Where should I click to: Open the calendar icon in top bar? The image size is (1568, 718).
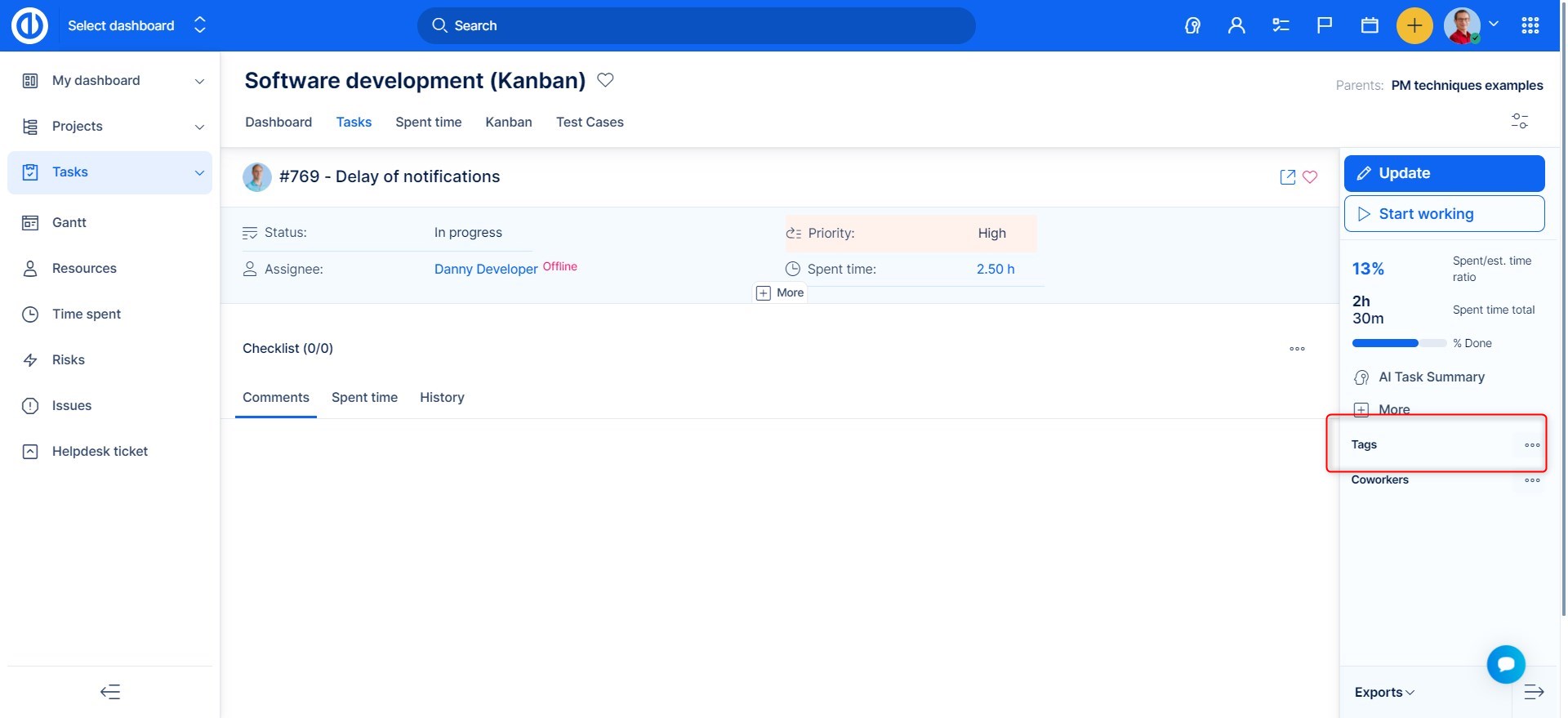click(1370, 25)
